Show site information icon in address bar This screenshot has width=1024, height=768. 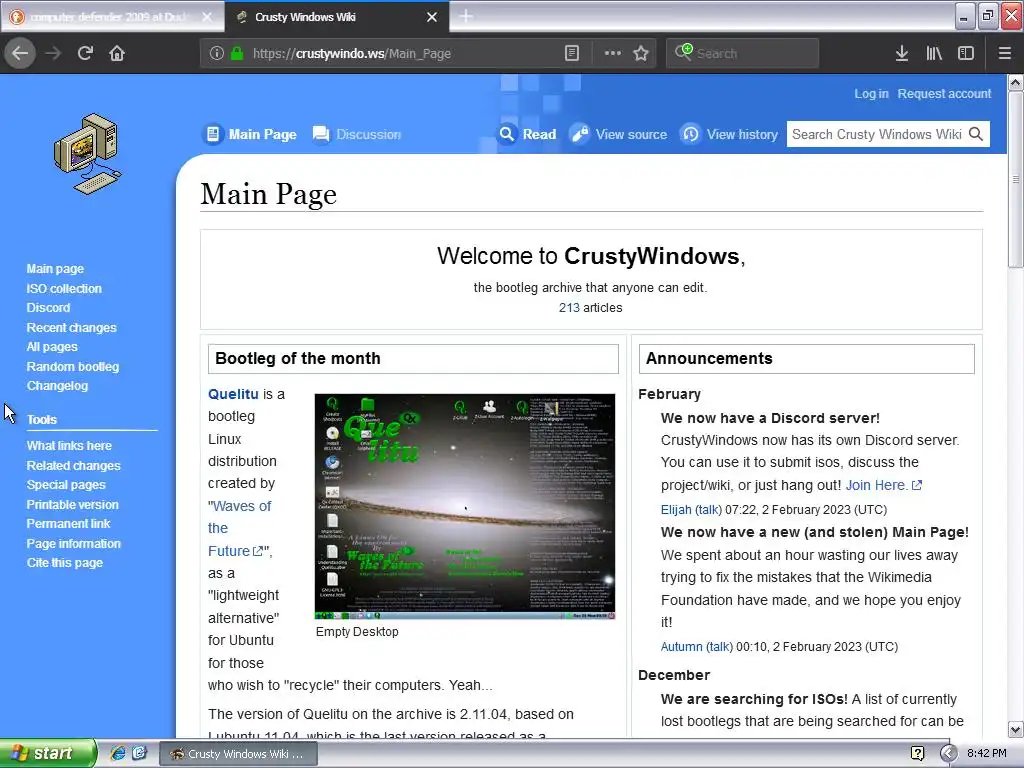(x=217, y=54)
